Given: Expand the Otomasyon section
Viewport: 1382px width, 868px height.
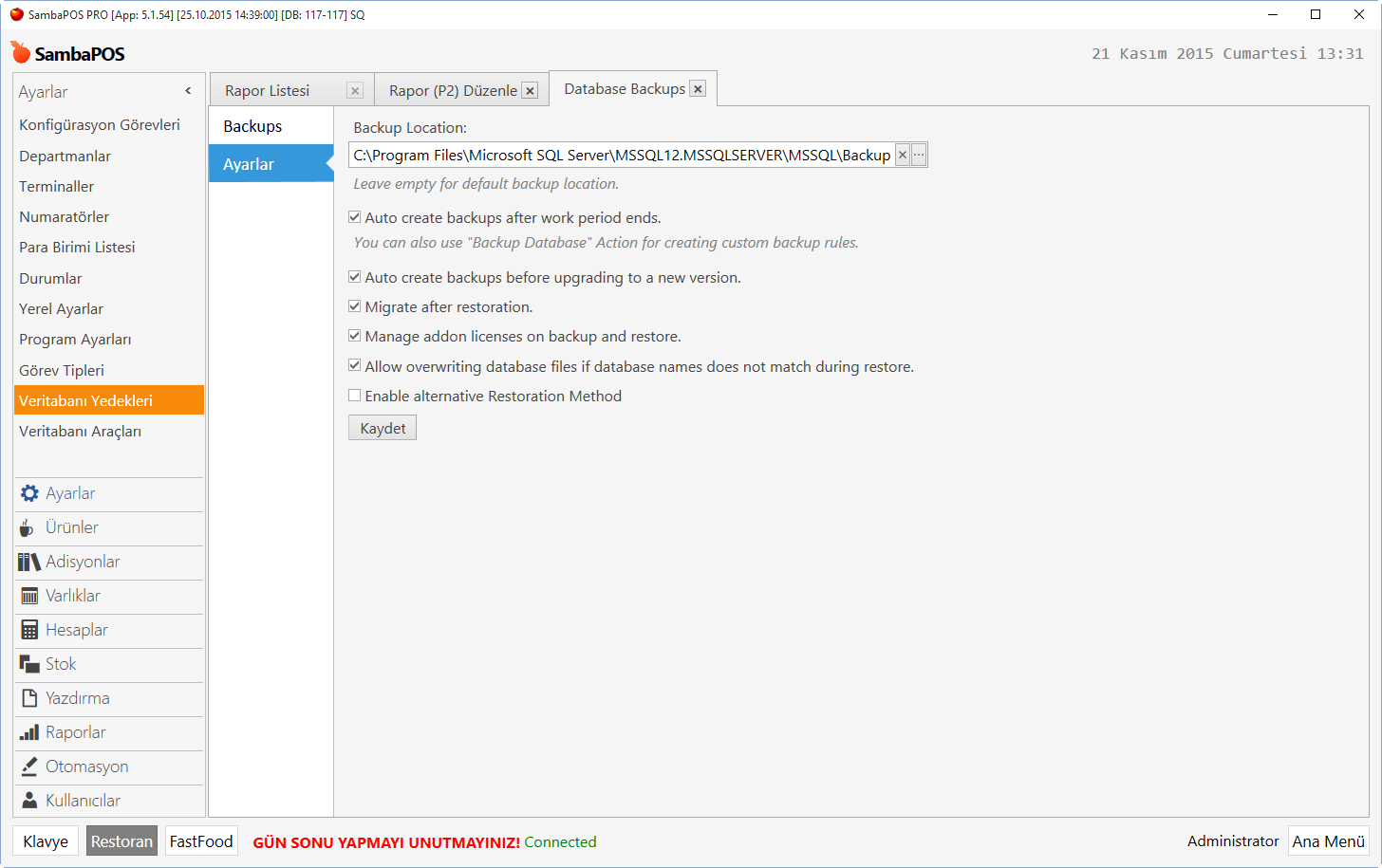Looking at the screenshot, I should point(86,766).
